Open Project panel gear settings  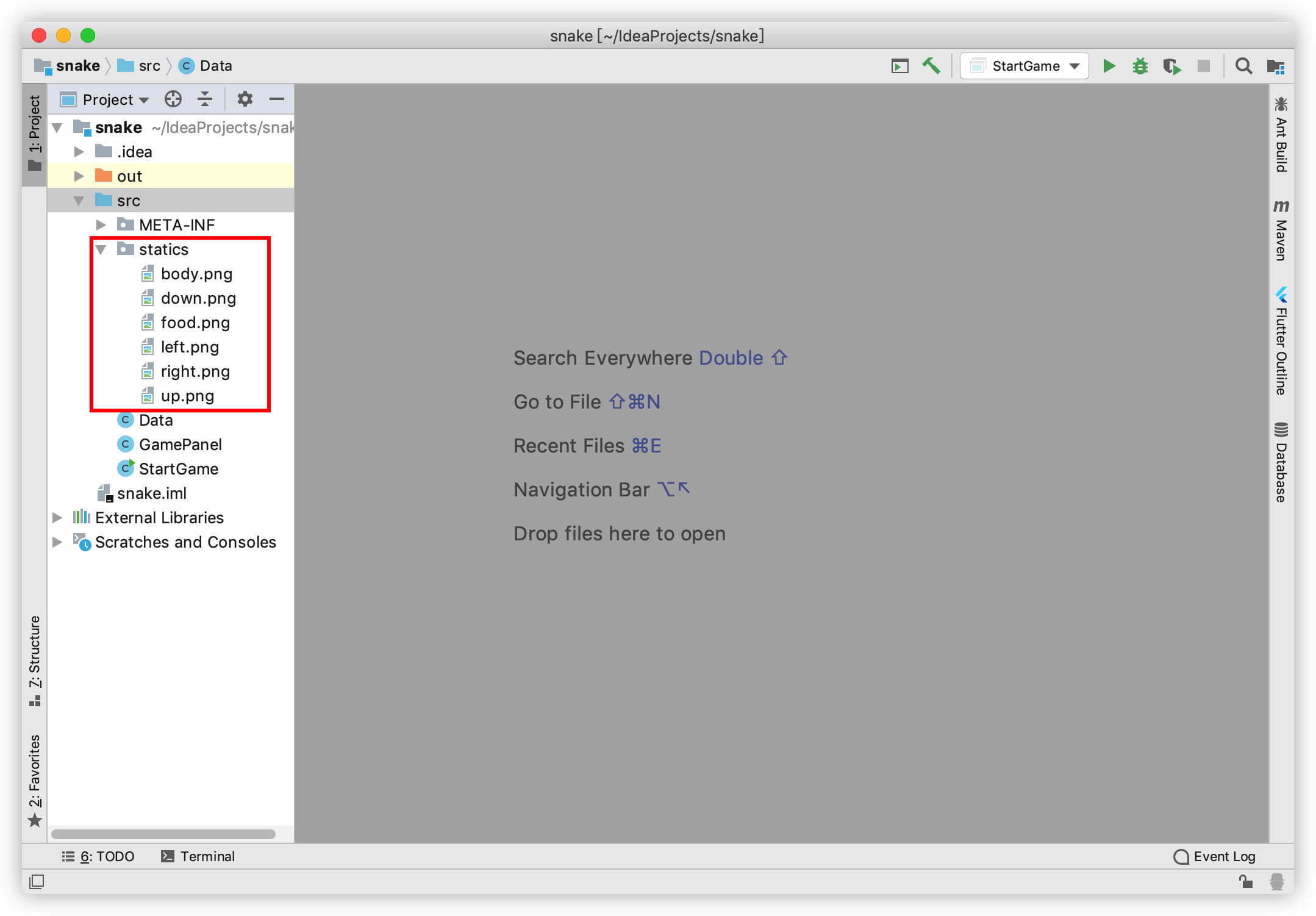245,99
